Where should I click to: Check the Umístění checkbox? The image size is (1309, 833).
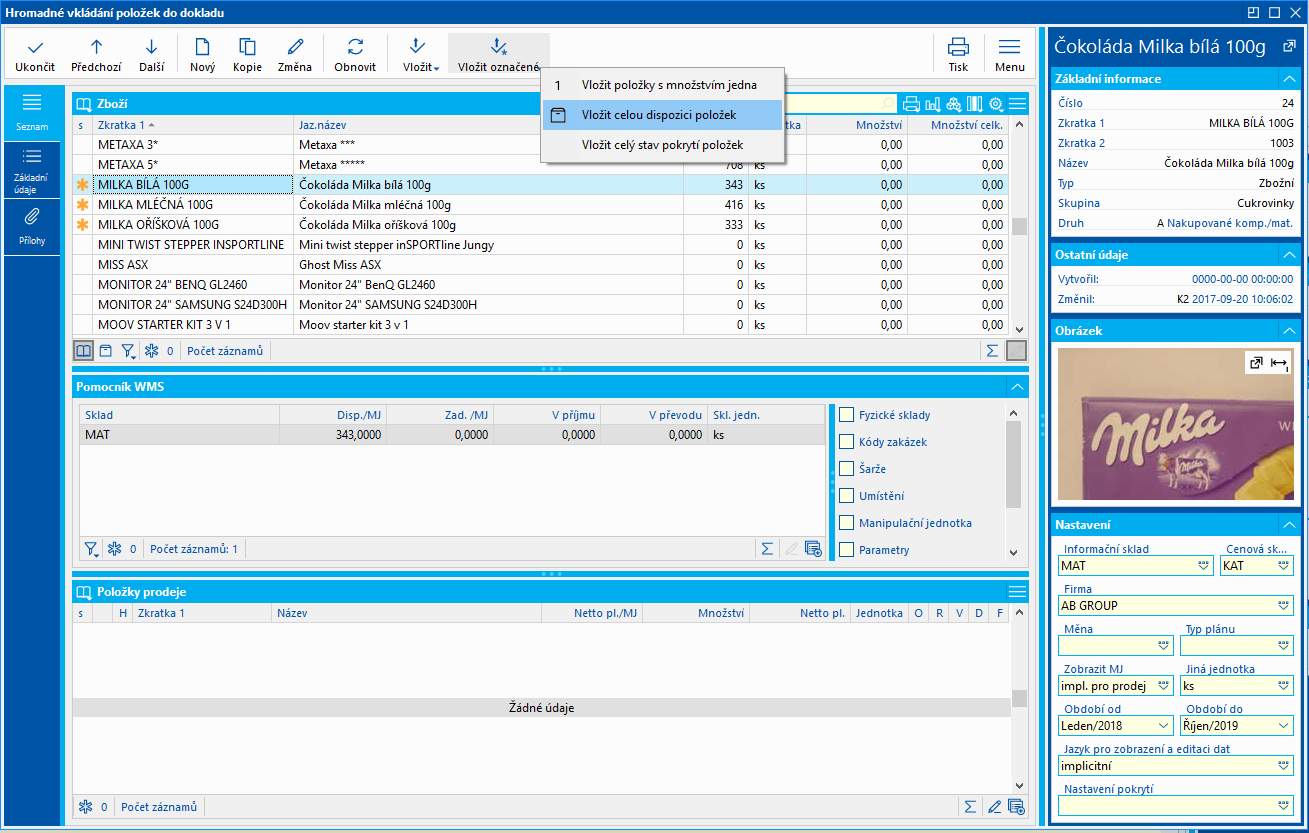coord(847,496)
